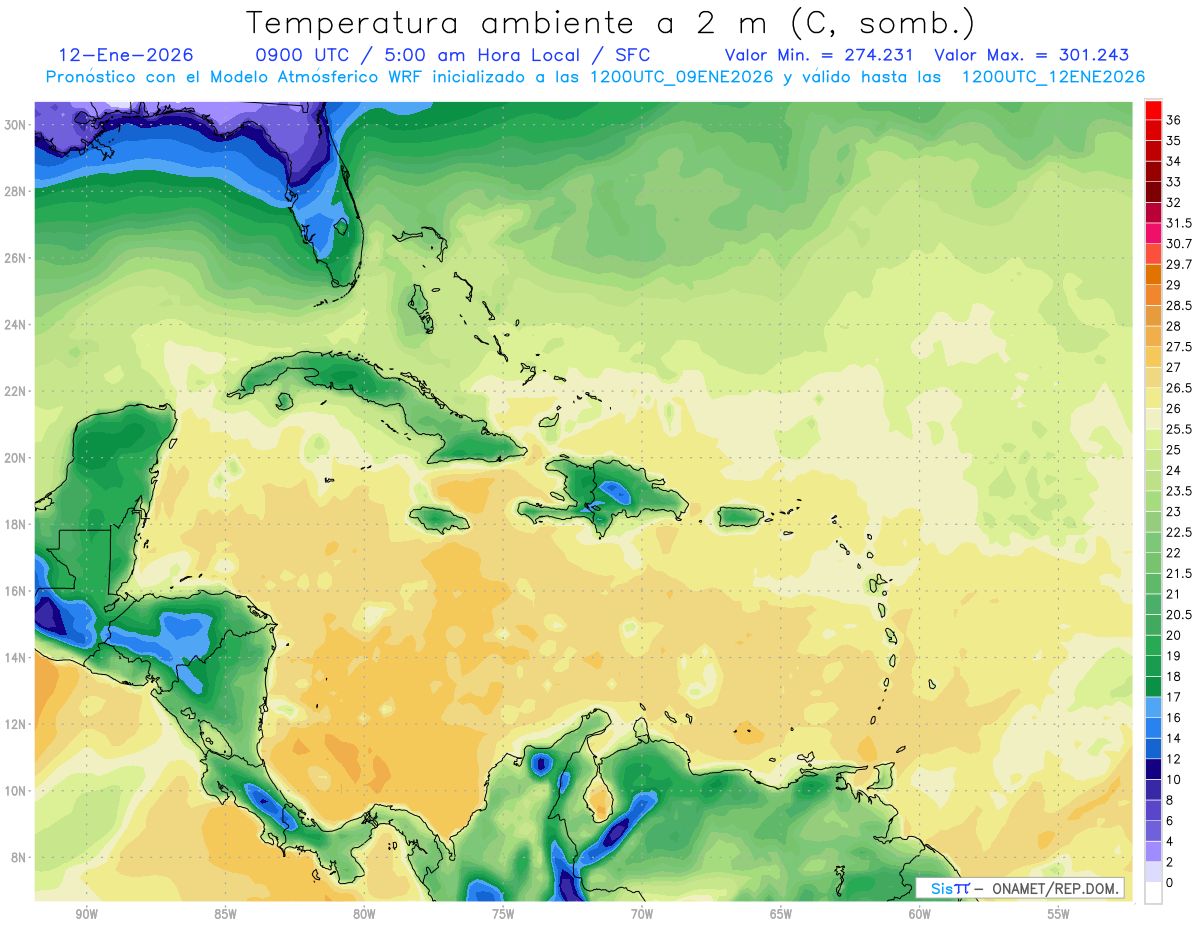Click the '30N' latitude label
The width and height of the screenshot is (1200, 927).
point(16,125)
